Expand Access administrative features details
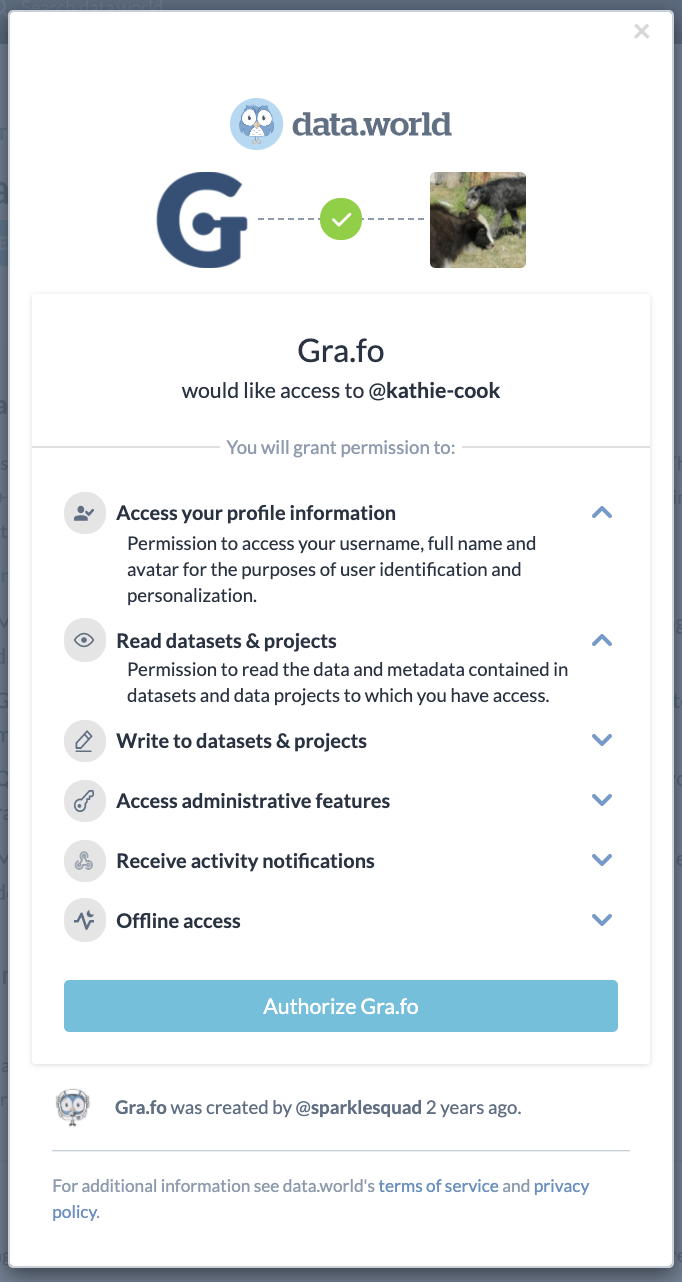Screen dimensions: 682x1282 [x=602, y=801]
